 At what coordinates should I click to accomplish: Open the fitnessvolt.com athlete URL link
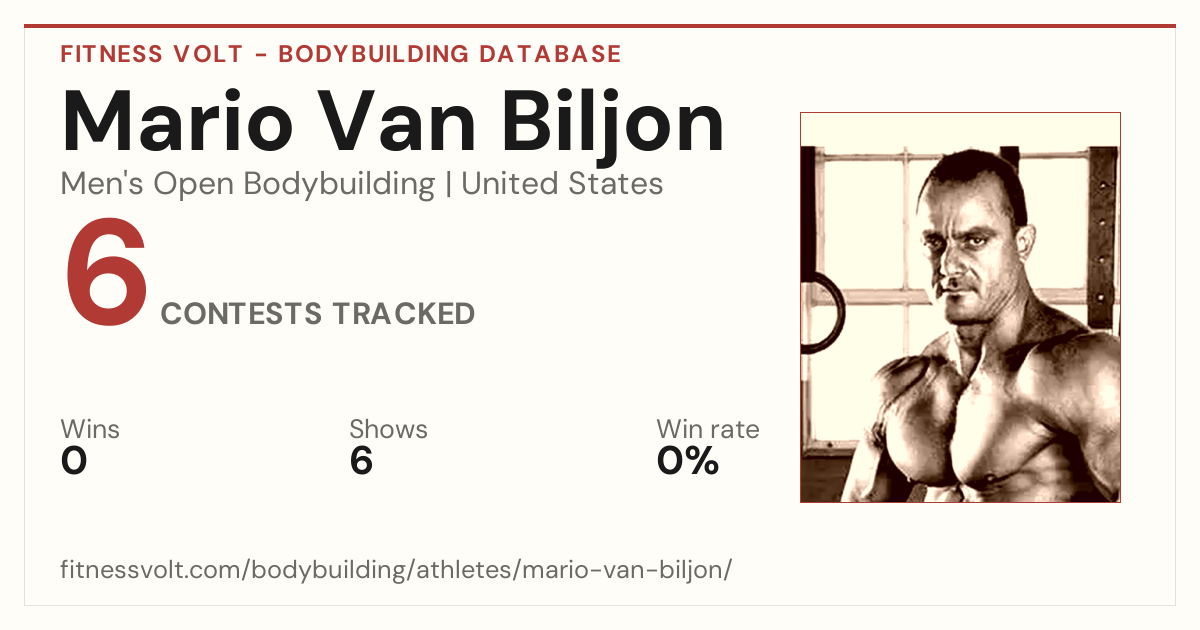tap(396, 570)
